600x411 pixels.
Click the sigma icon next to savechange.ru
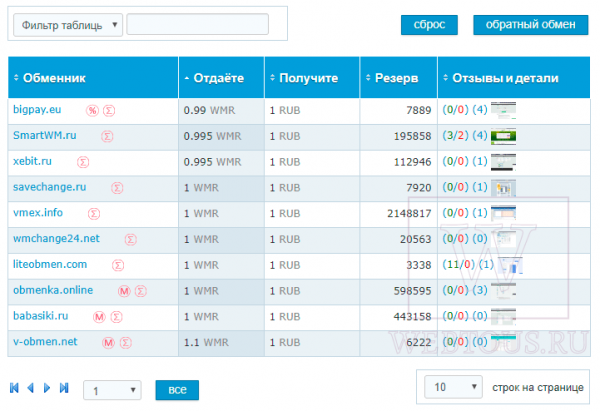click(117, 188)
